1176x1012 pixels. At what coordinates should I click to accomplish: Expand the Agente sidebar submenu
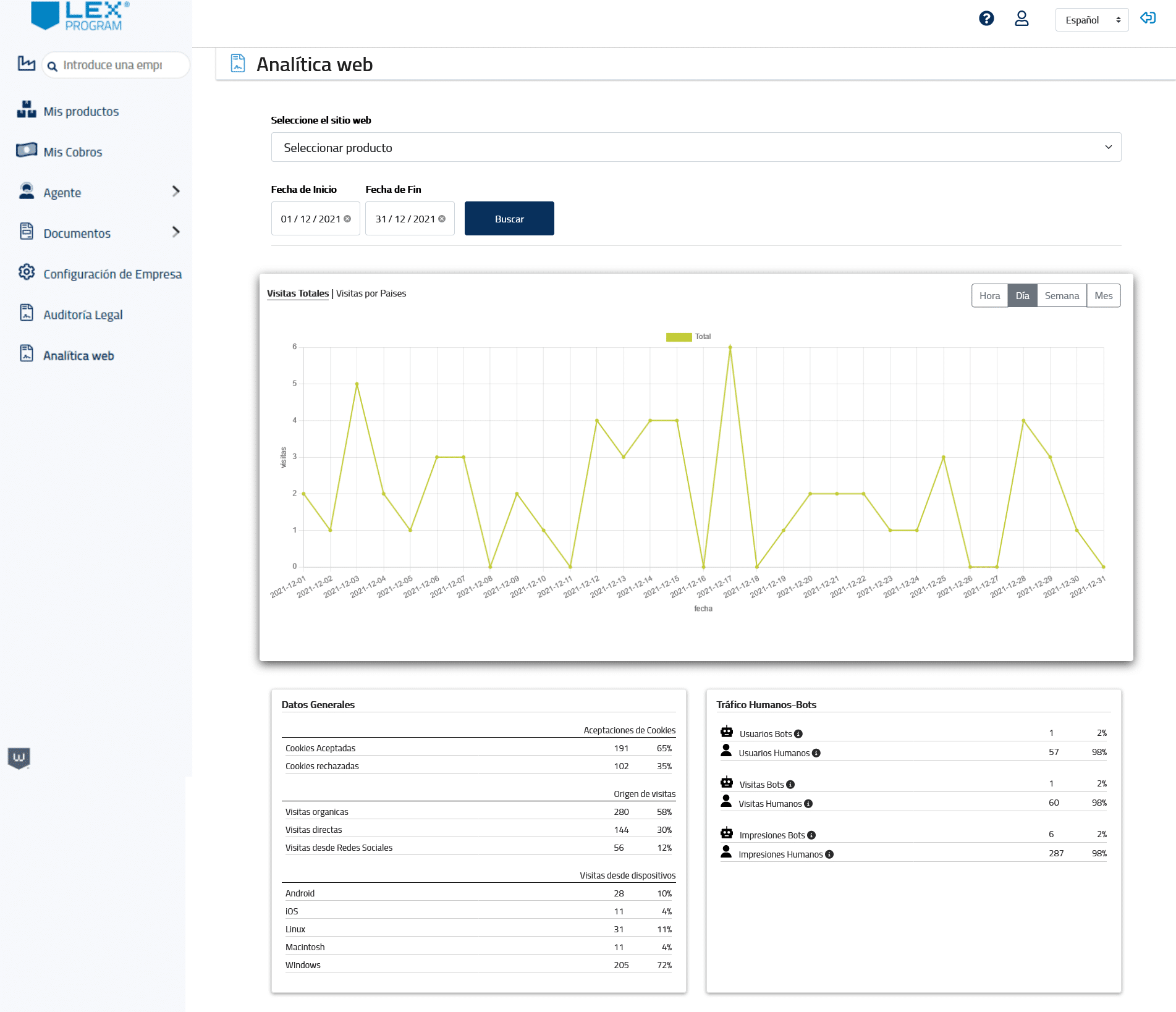click(x=176, y=192)
